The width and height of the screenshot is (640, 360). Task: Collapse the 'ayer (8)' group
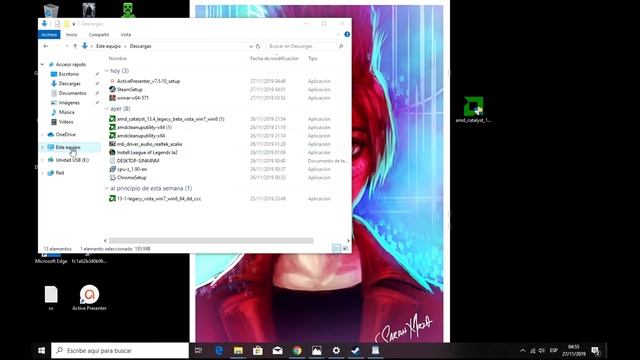[x=107, y=109]
